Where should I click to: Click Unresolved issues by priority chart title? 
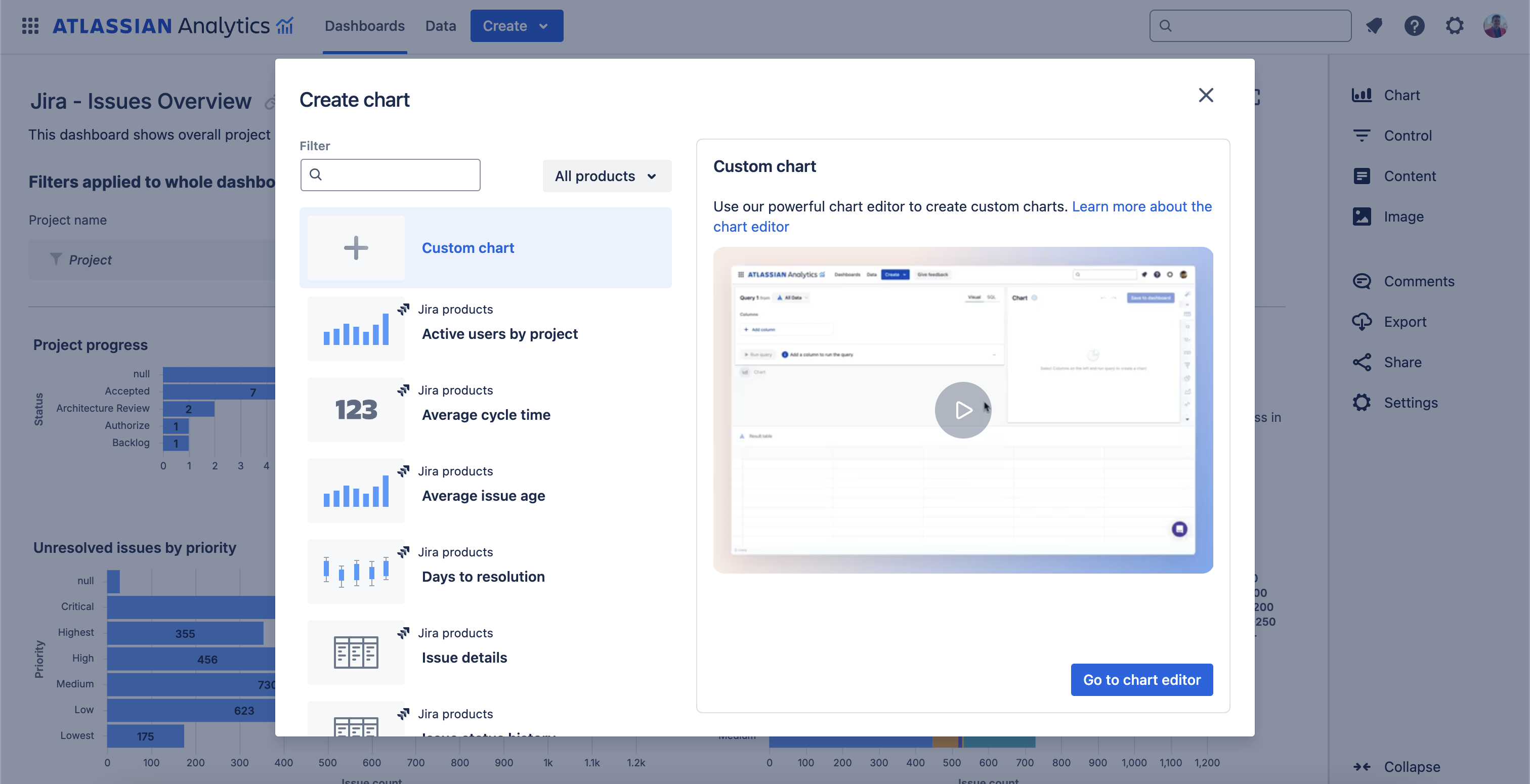[135, 548]
